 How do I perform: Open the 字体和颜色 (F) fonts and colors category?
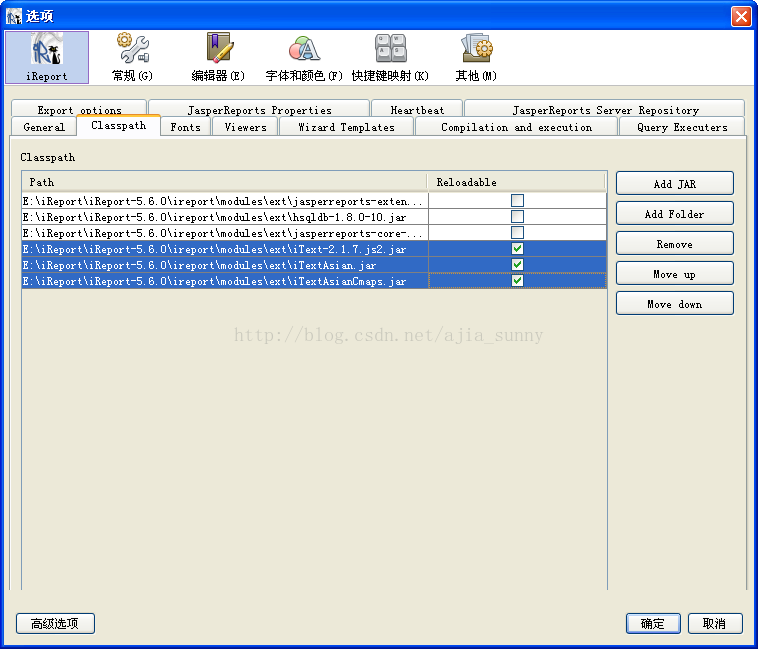tap(304, 57)
